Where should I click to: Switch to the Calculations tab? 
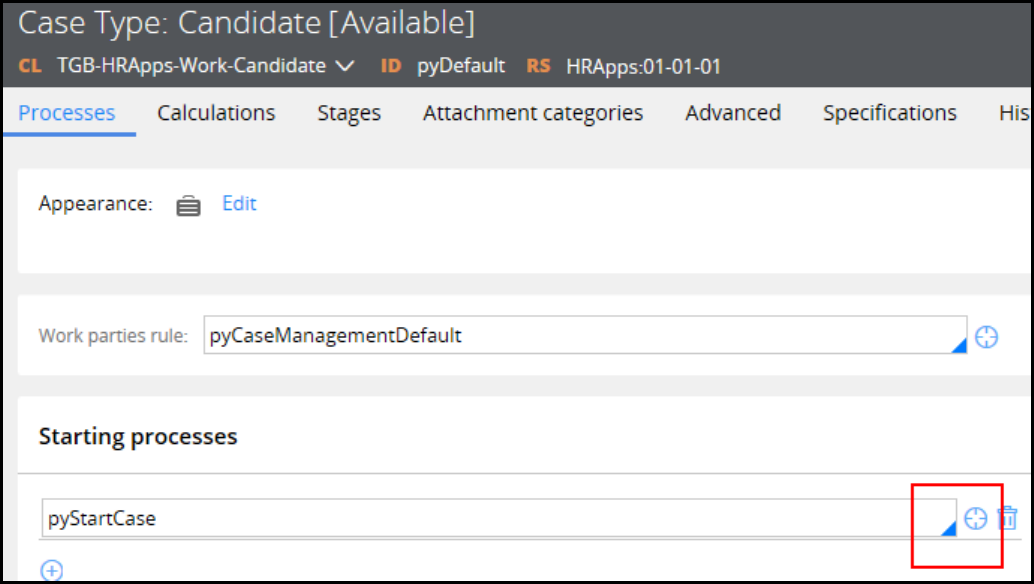click(216, 113)
